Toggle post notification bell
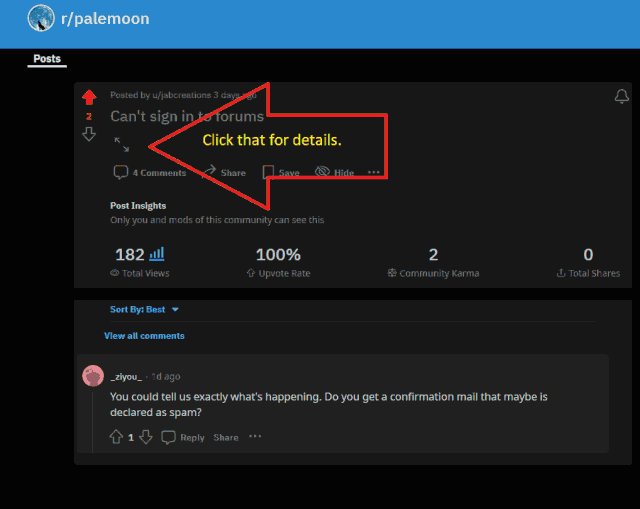Screen dimensions: 640x509 (622, 96)
